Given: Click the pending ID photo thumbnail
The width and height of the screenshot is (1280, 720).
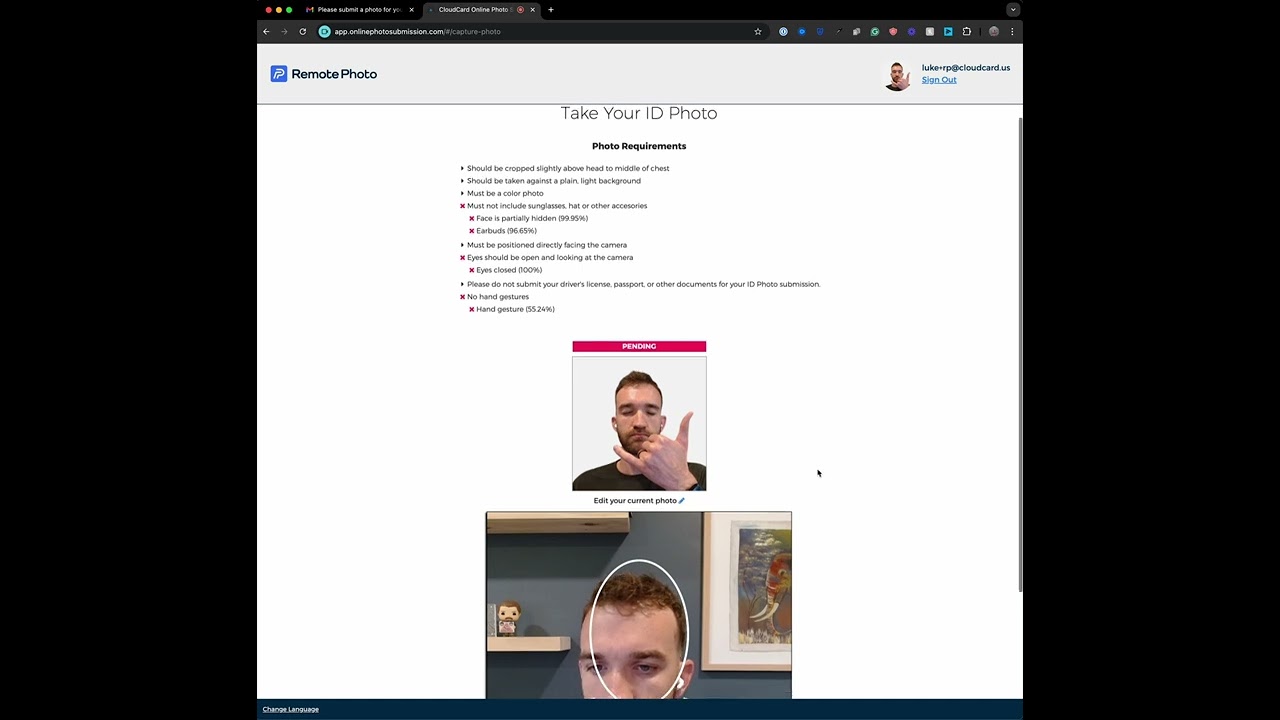Looking at the screenshot, I should pos(639,424).
